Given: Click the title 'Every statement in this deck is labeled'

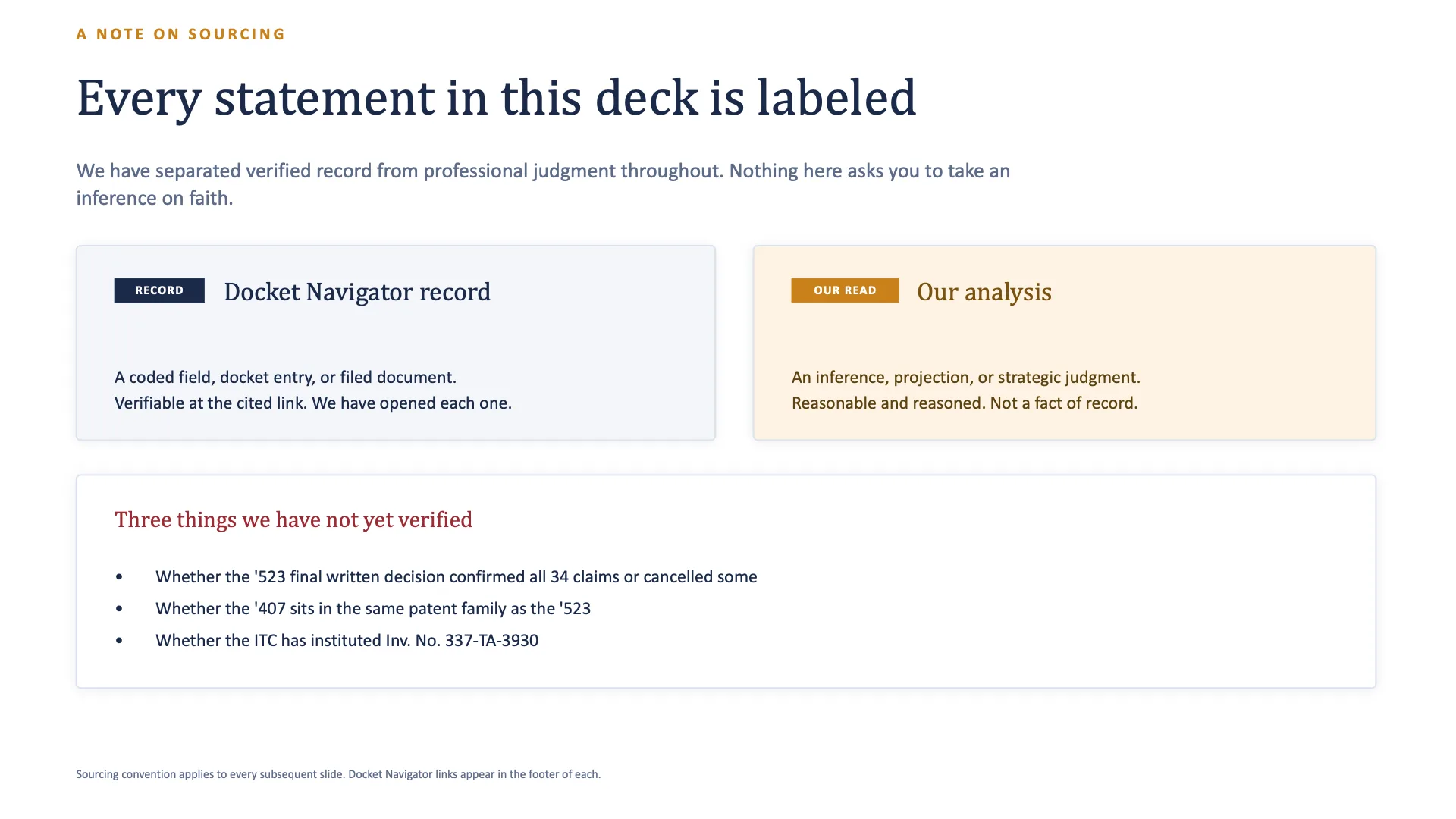Looking at the screenshot, I should (x=496, y=99).
